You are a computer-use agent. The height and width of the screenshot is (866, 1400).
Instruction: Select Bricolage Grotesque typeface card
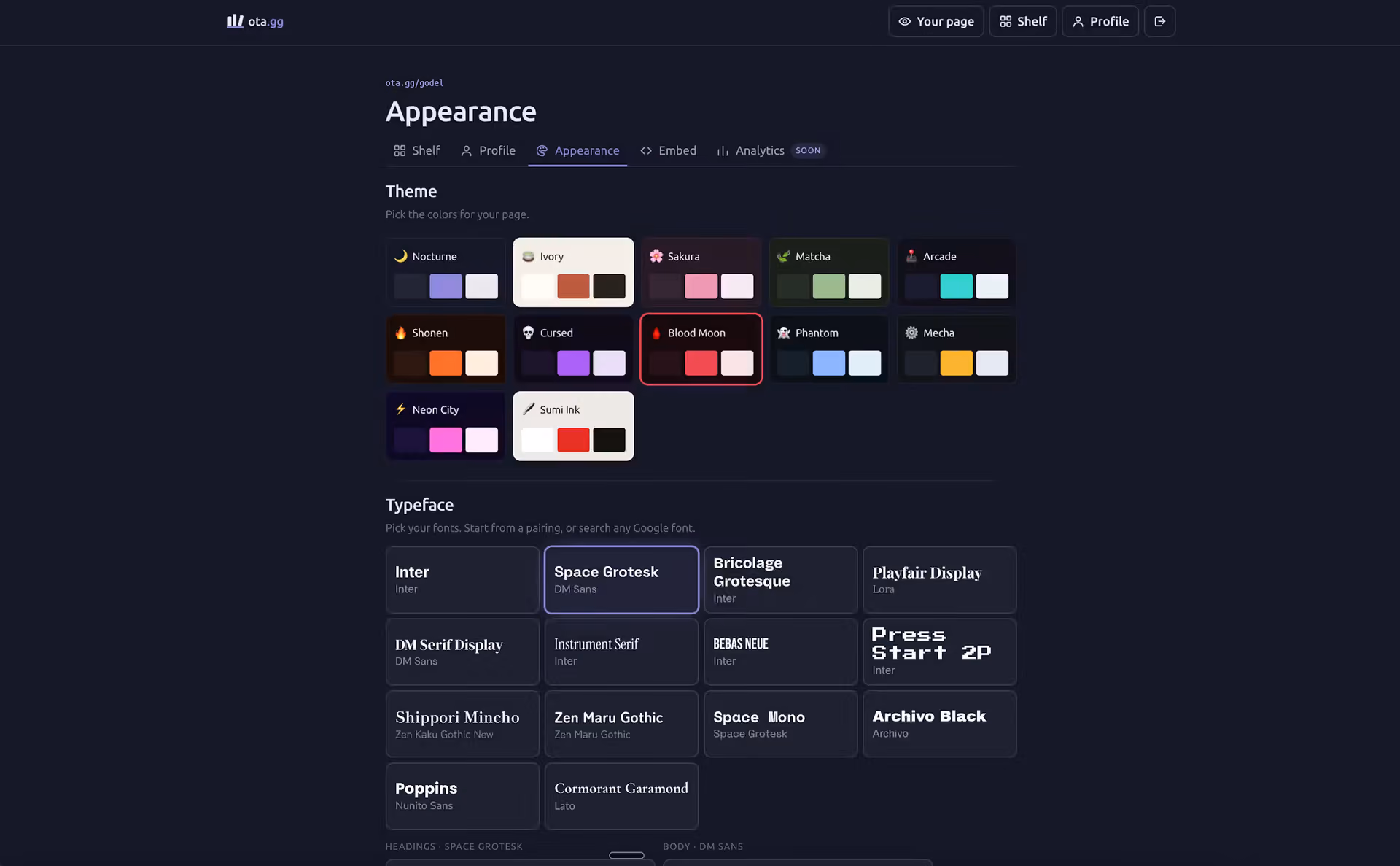[780, 580]
